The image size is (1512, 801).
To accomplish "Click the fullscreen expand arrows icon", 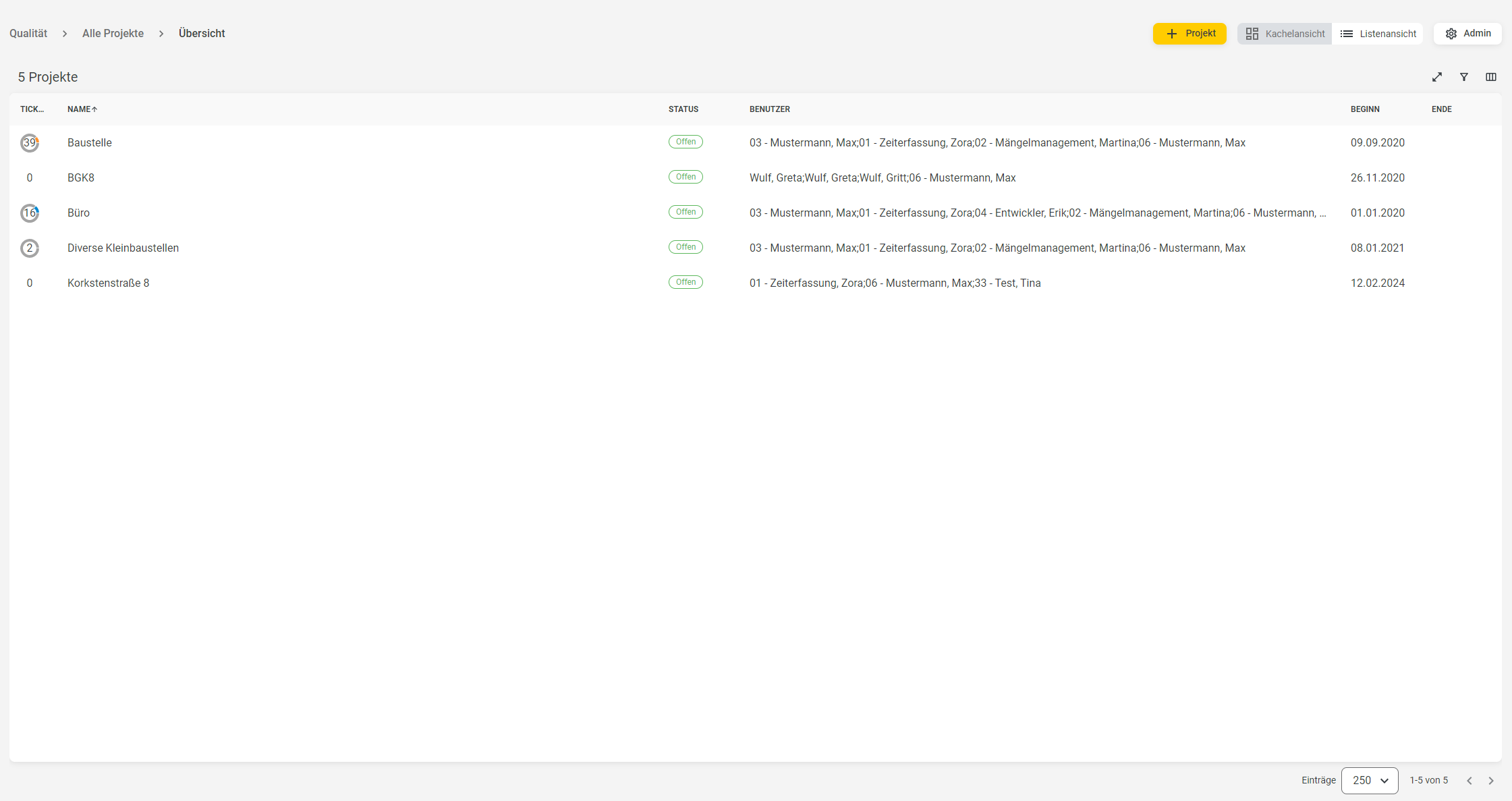I will 1437,77.
